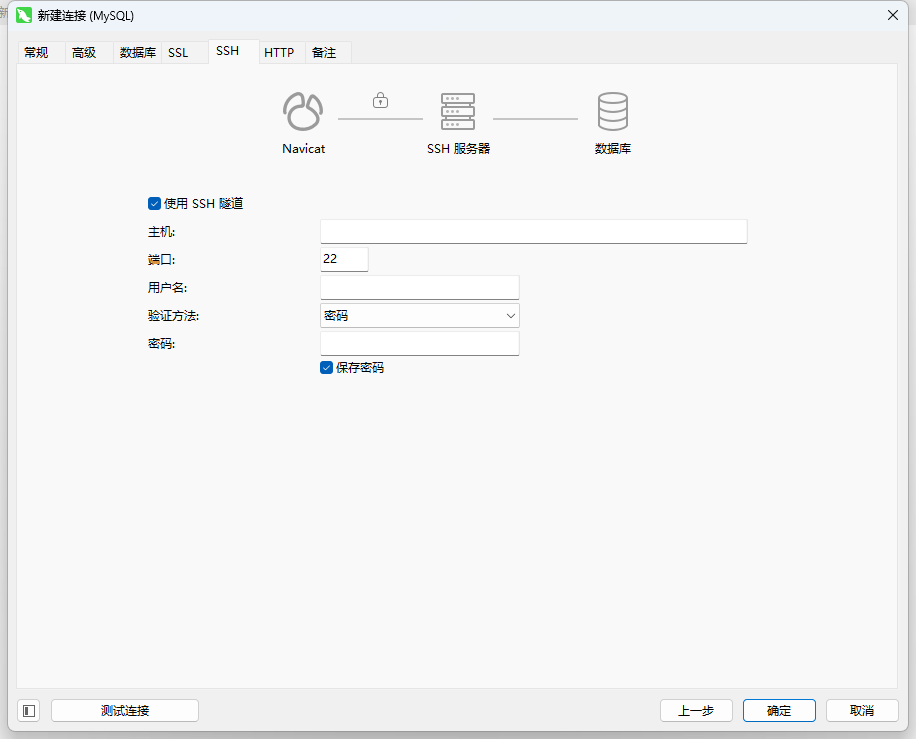Toggle the 保存密码 checkbox
The image size is (916, 739).
(327, 367)
